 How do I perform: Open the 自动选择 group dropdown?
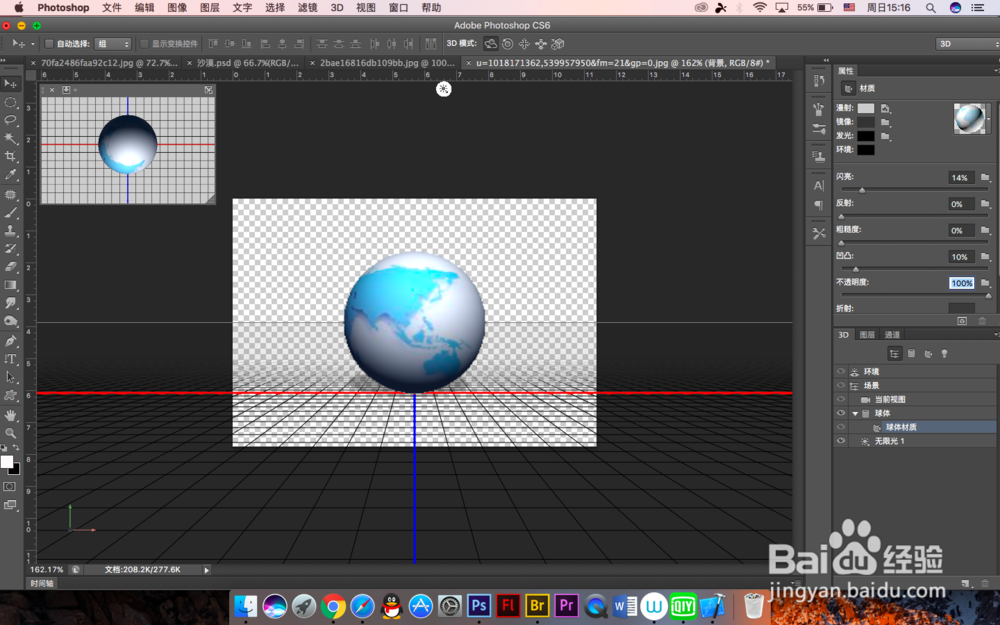[113, 44]
